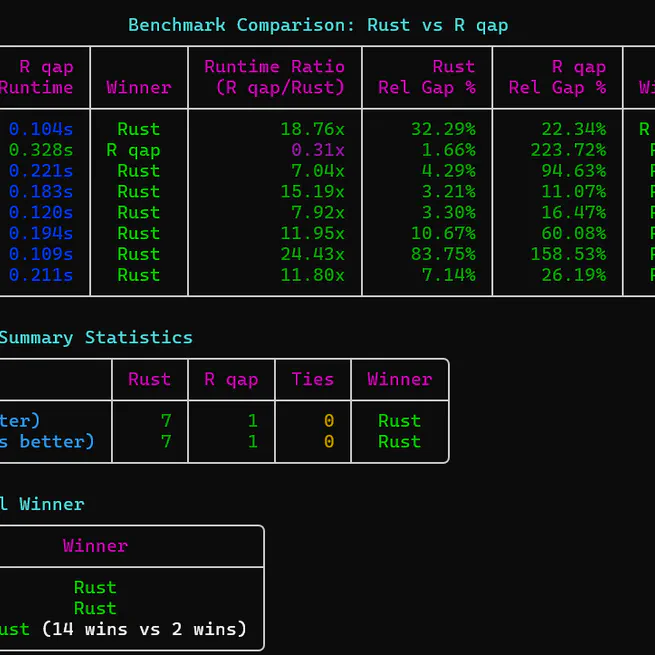Click the runtime value 0.211s
This screenshot has height=655, width=655.
(41, 275)
